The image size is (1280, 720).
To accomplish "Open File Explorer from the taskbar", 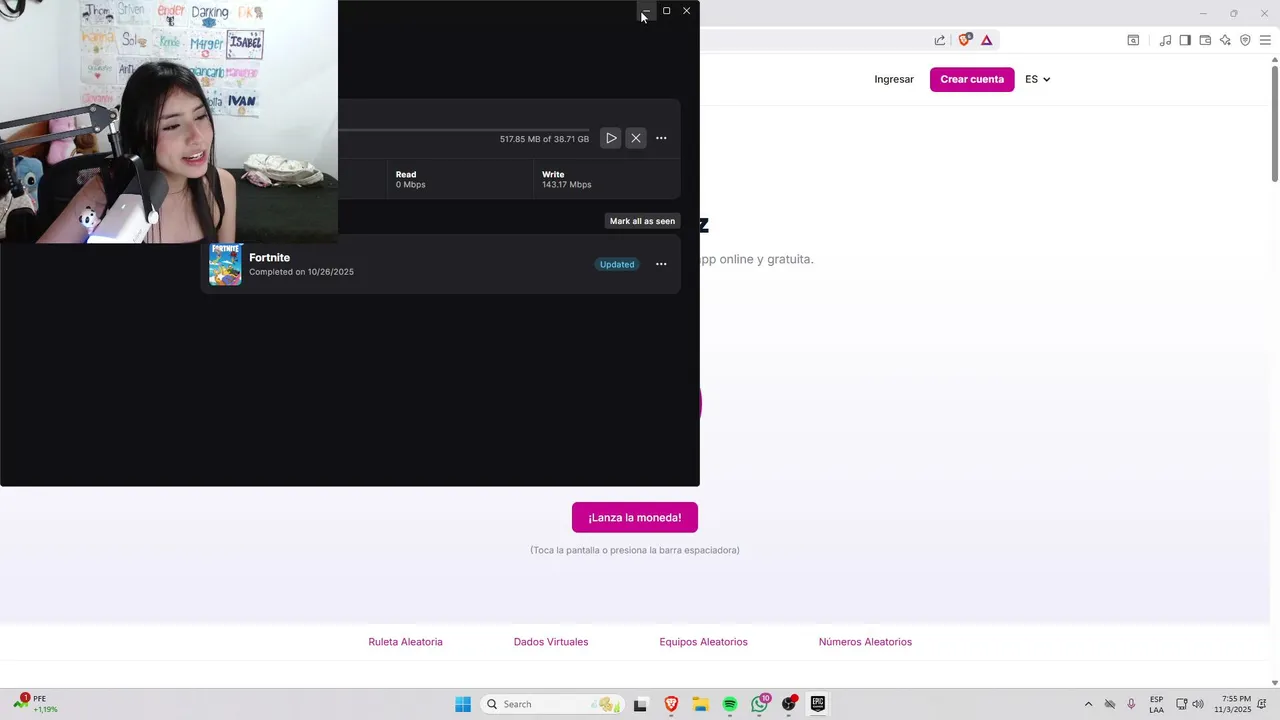I will [701, 704].
